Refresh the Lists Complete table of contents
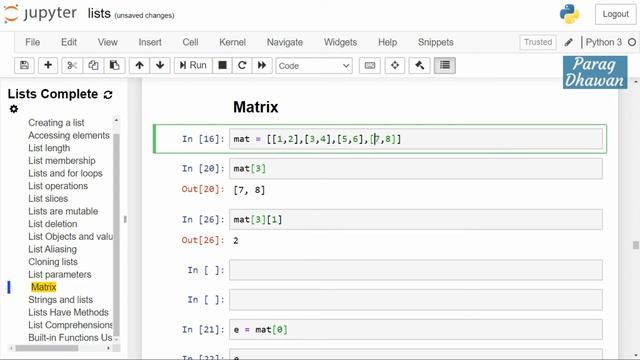Image resolution: width=640 pixels, height=360 pixels. pos(108,95)
